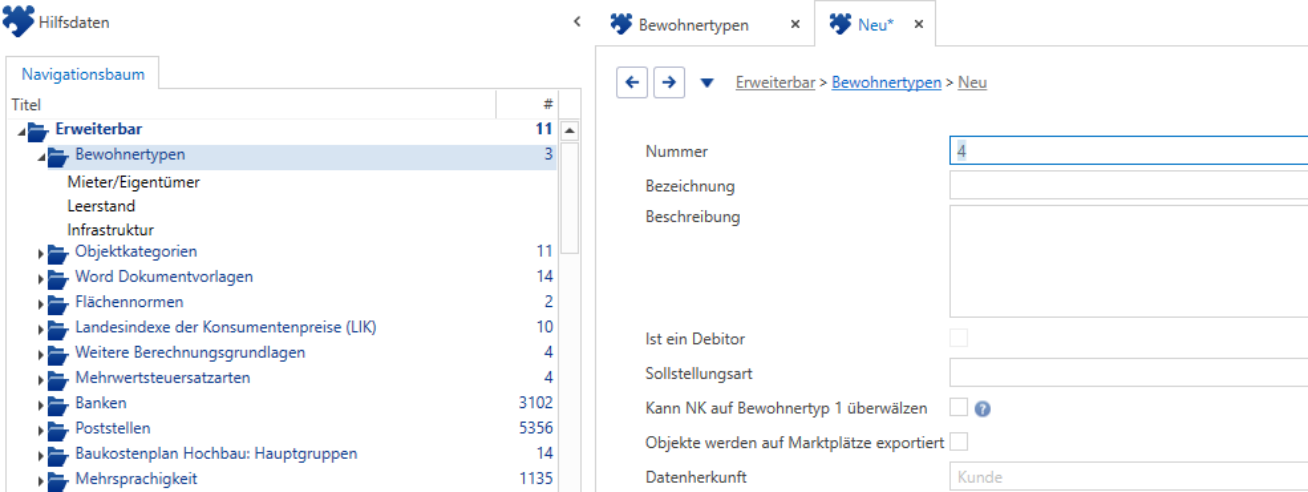
Task: Click the Banken folder icon
Action: (x=58, y=404)
